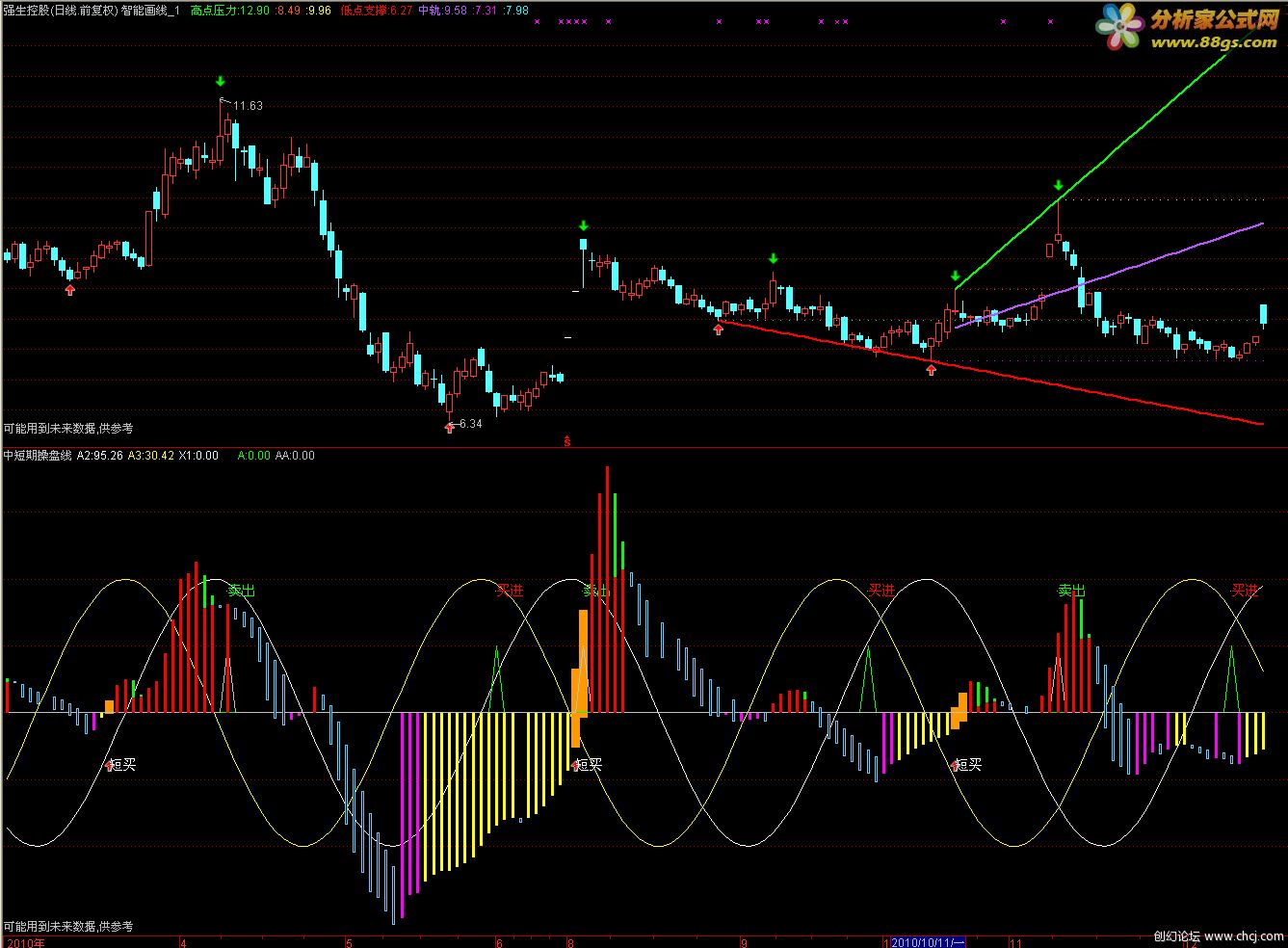The width and height of the screenshot is (1288, 948).
Task: Click red up arrow at red trendline start
Action: click(x=718, y=329)
